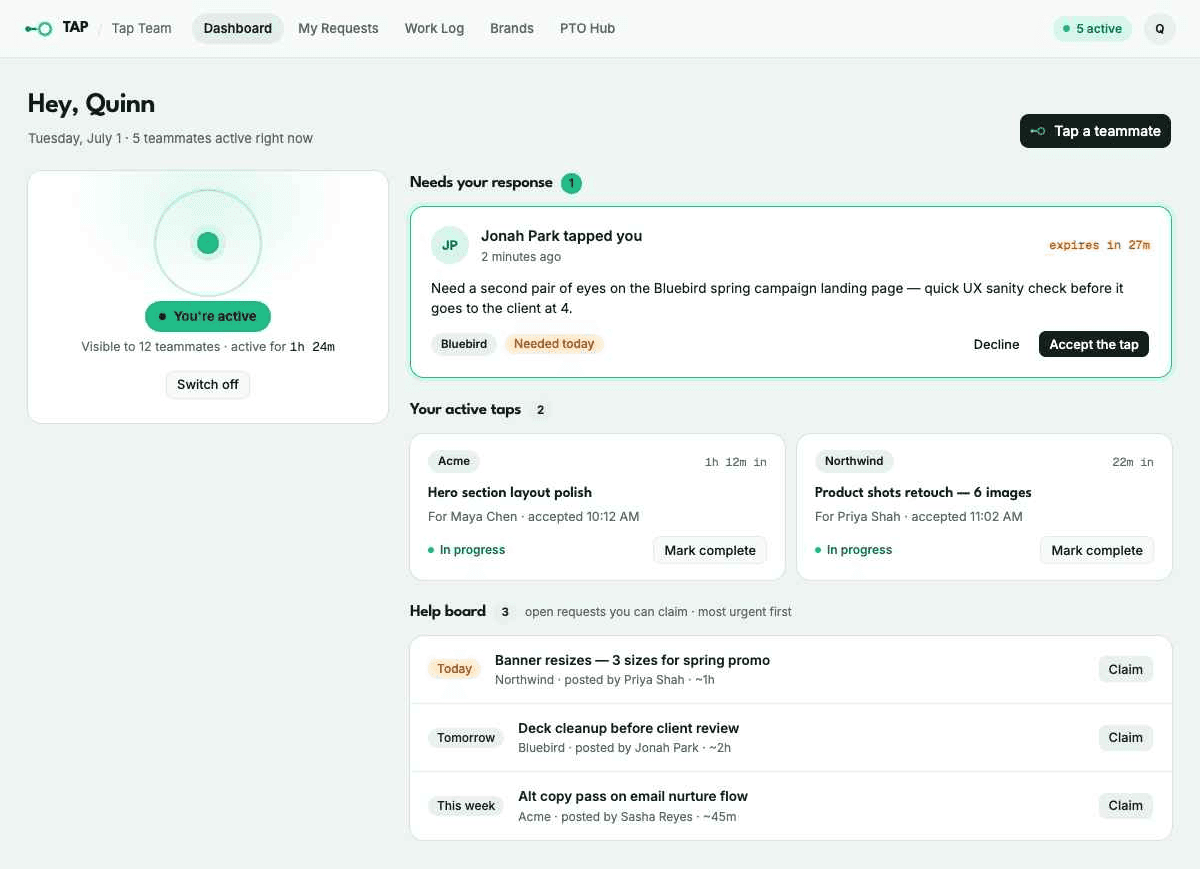1200x869 pixels.
Task: Click In progress status on Northwind tap
Action: click(853, 550)
